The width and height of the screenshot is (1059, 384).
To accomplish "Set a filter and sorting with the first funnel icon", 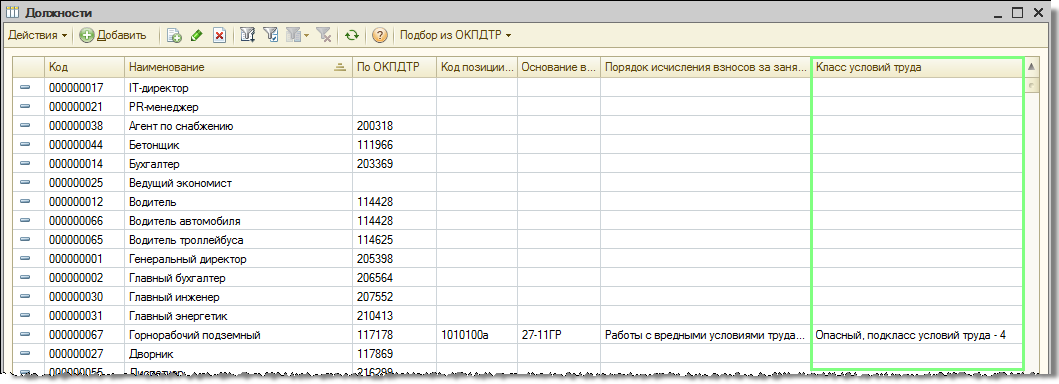I will (248, 36).
